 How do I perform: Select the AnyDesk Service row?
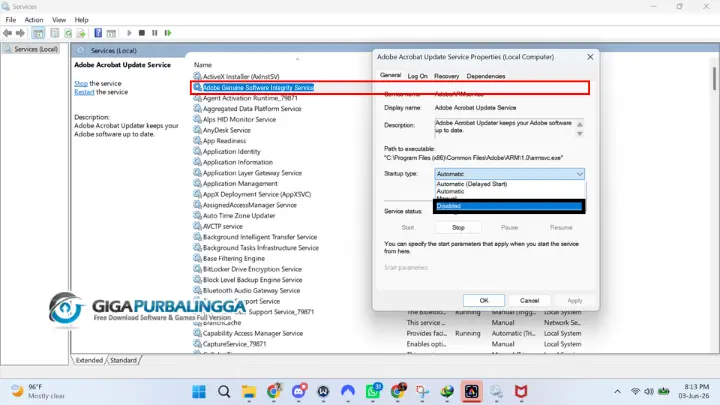(x=226, y=130)
